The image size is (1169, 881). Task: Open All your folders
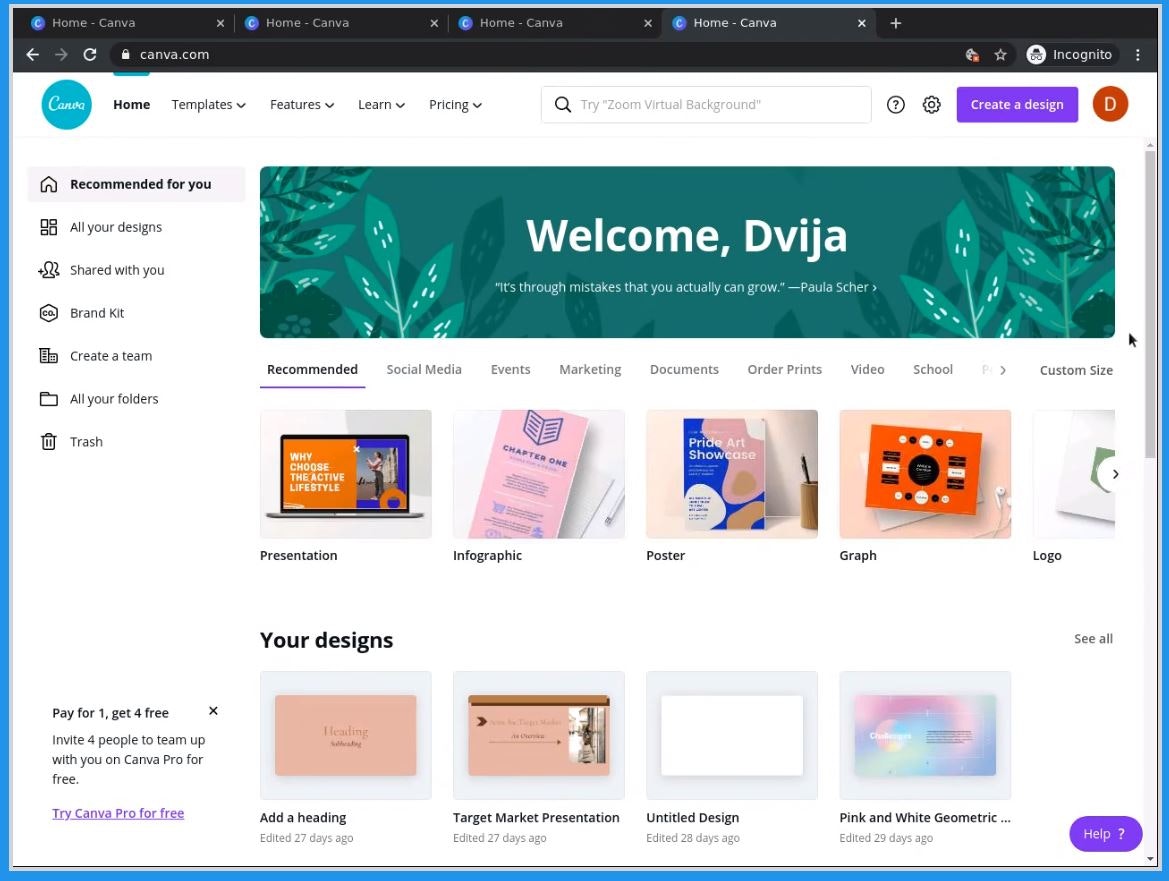[48, 398]
